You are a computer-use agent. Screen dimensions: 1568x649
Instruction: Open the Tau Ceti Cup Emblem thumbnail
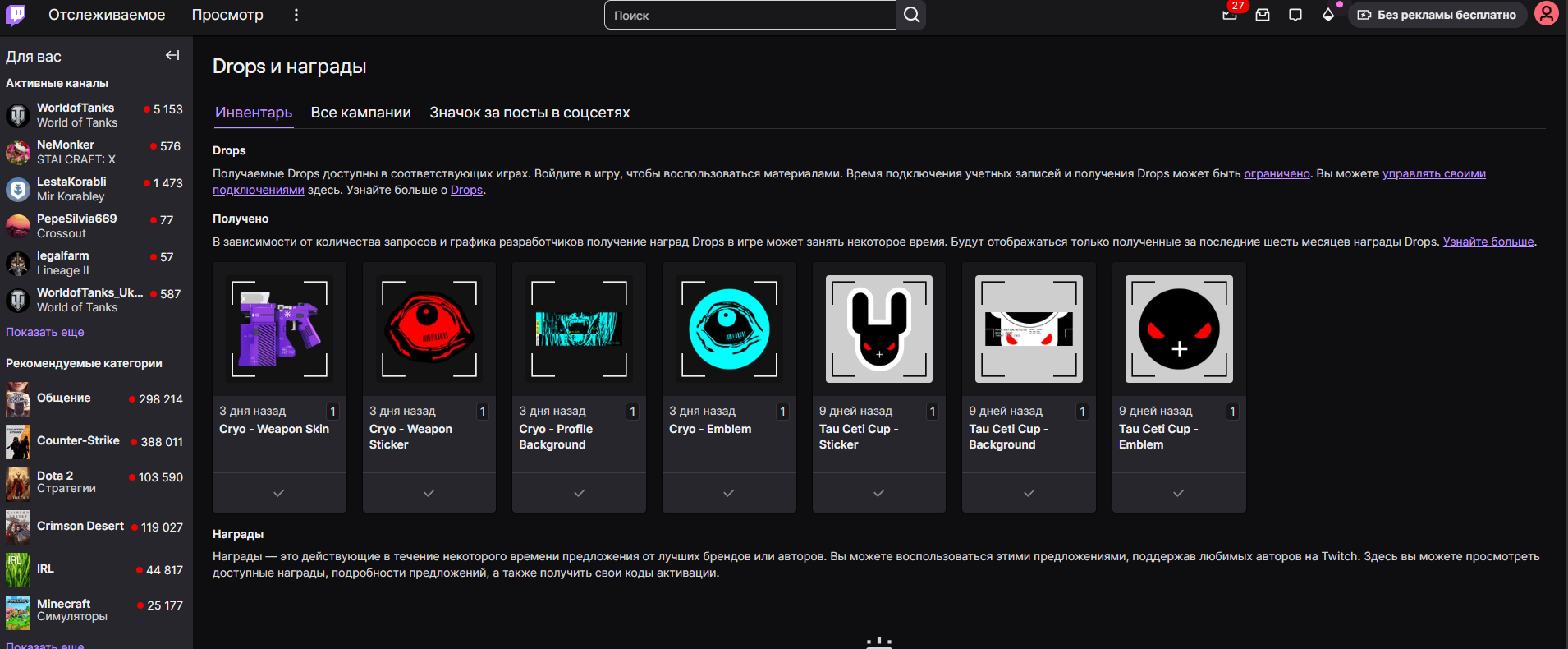point(1178,329)
